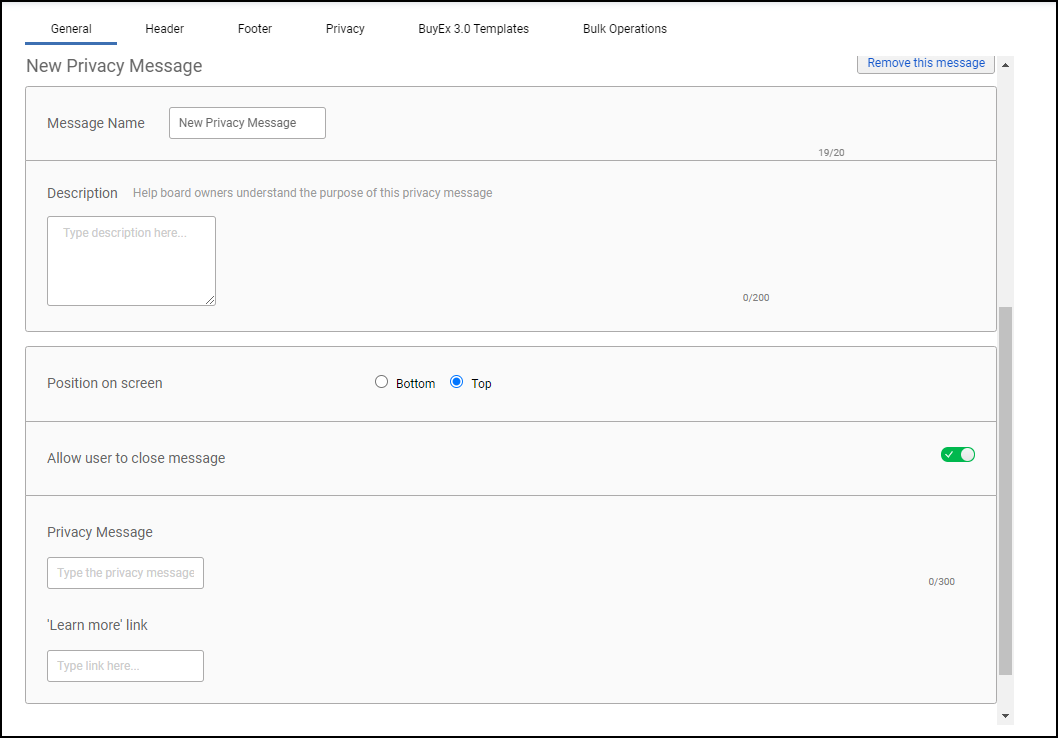The image size is (1058, 738).
Task: Select the Top position radio button
Action: 457,382
